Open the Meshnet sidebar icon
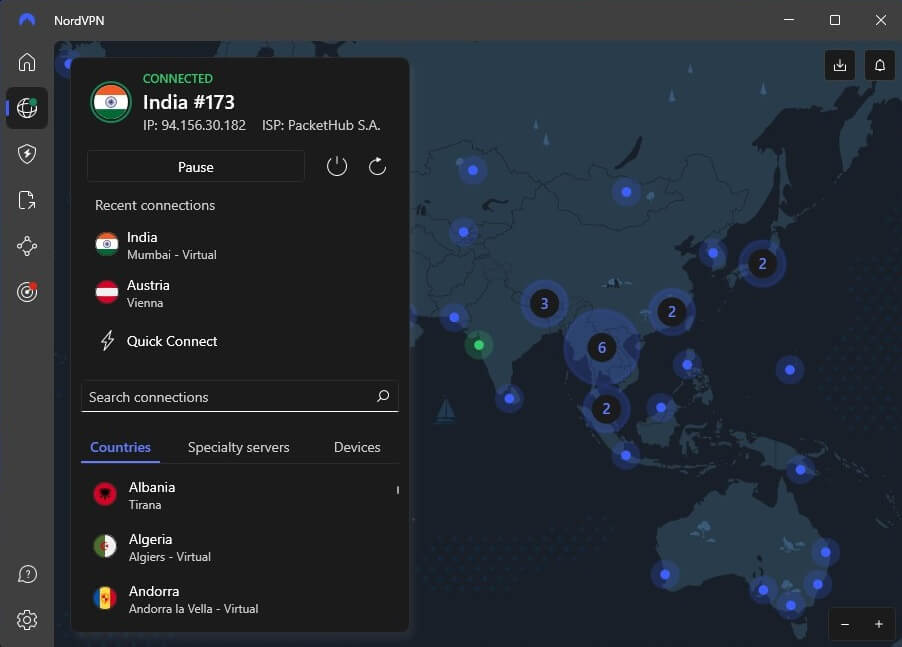The image size is (902, 647). pos(27,246)
